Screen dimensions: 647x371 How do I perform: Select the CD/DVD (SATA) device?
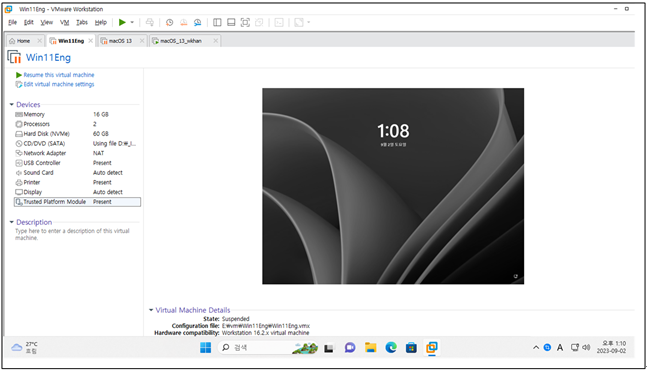(77, 144)
